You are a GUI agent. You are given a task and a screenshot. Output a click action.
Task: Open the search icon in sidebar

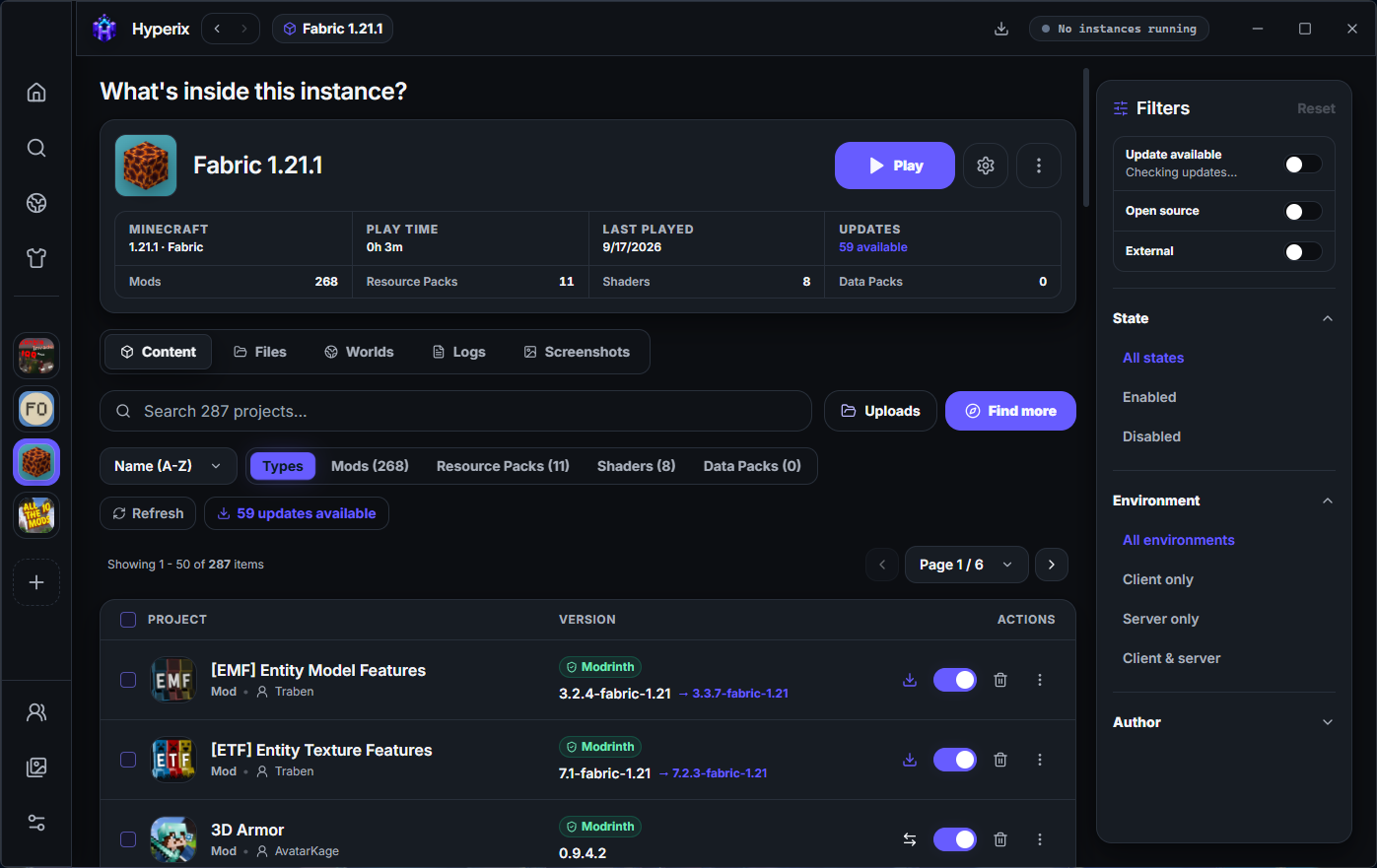coord(36,148)
